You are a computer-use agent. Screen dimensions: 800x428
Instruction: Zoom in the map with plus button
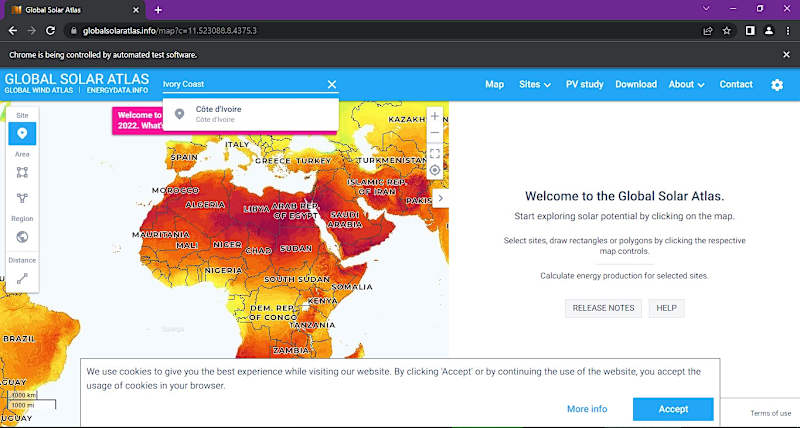434,116
